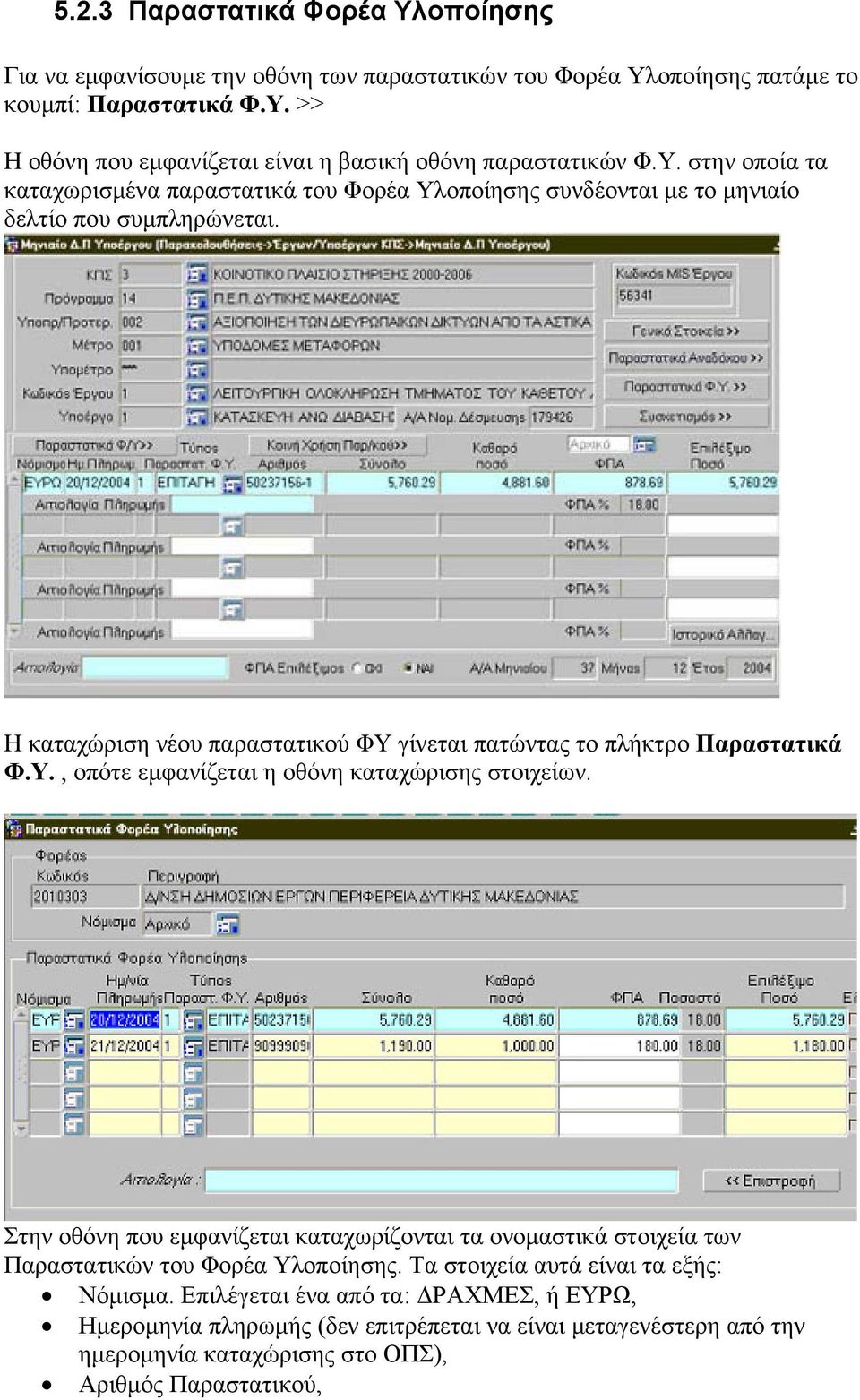The image size is (860, 1400).
Task: Open the value list icon beside ΚΠΣ field
Action: point(197,274)
